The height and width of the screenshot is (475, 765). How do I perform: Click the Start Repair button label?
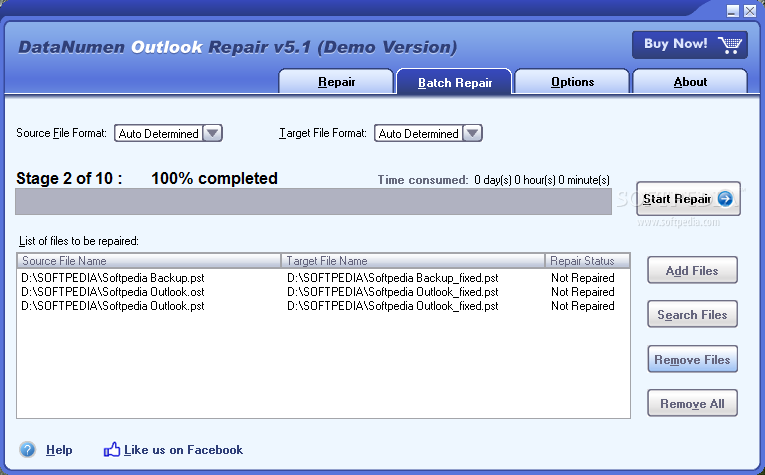pyautogui.click(x=677, y=199)
